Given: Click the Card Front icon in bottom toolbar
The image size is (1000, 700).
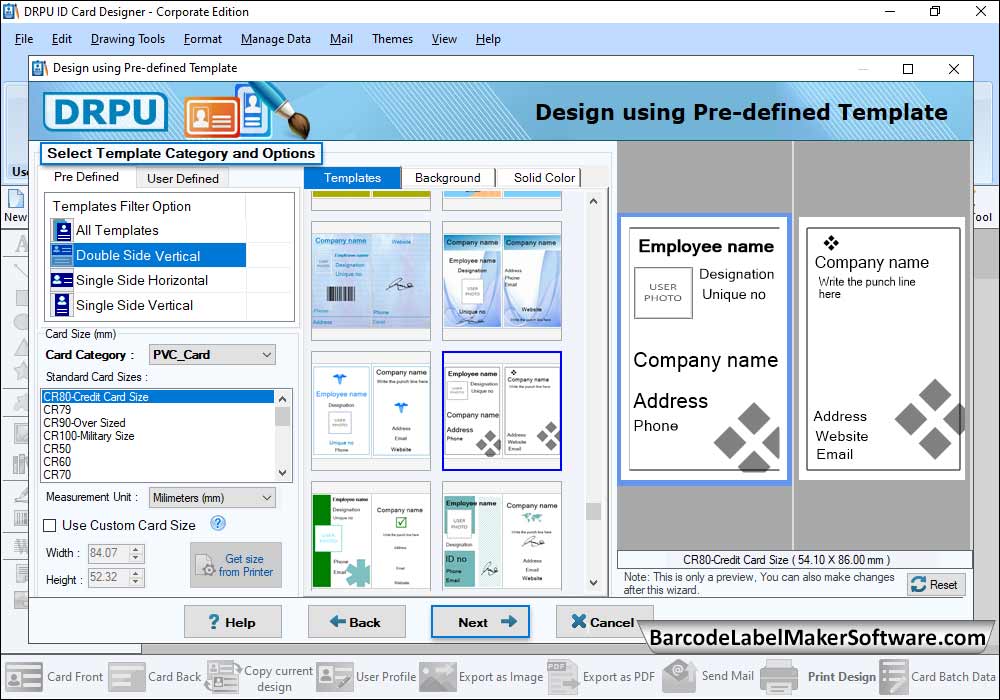Looking at the screenshot, I should [x=24, y=677].
